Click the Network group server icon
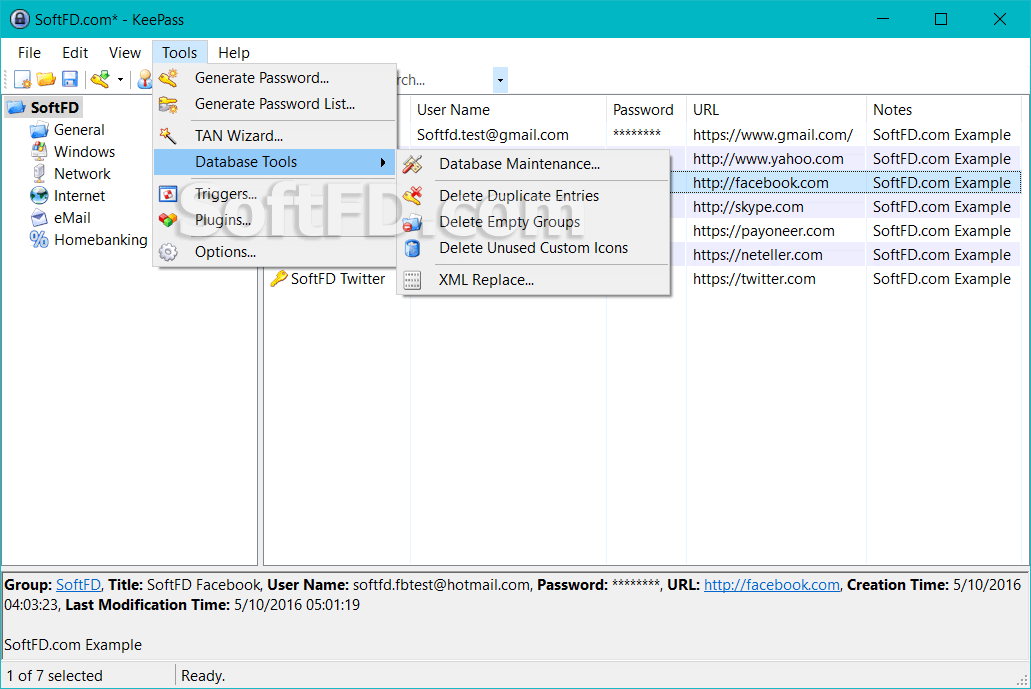This screenshot has width=1031, height=689. click(39, 174)
